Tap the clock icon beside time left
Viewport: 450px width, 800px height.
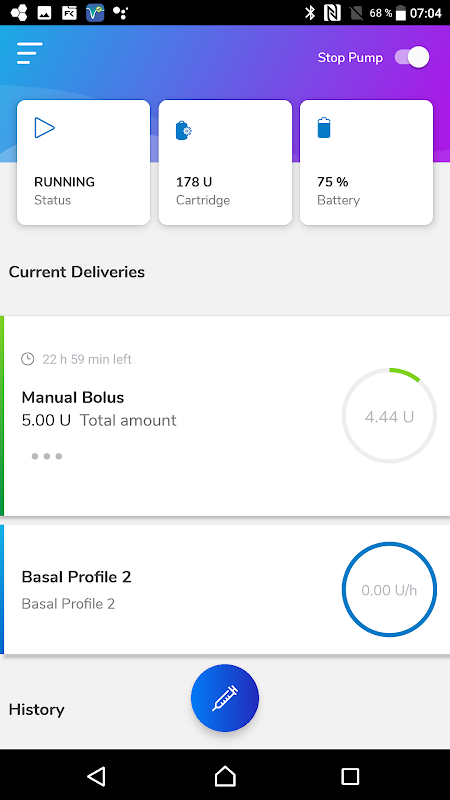click(28, 359)
